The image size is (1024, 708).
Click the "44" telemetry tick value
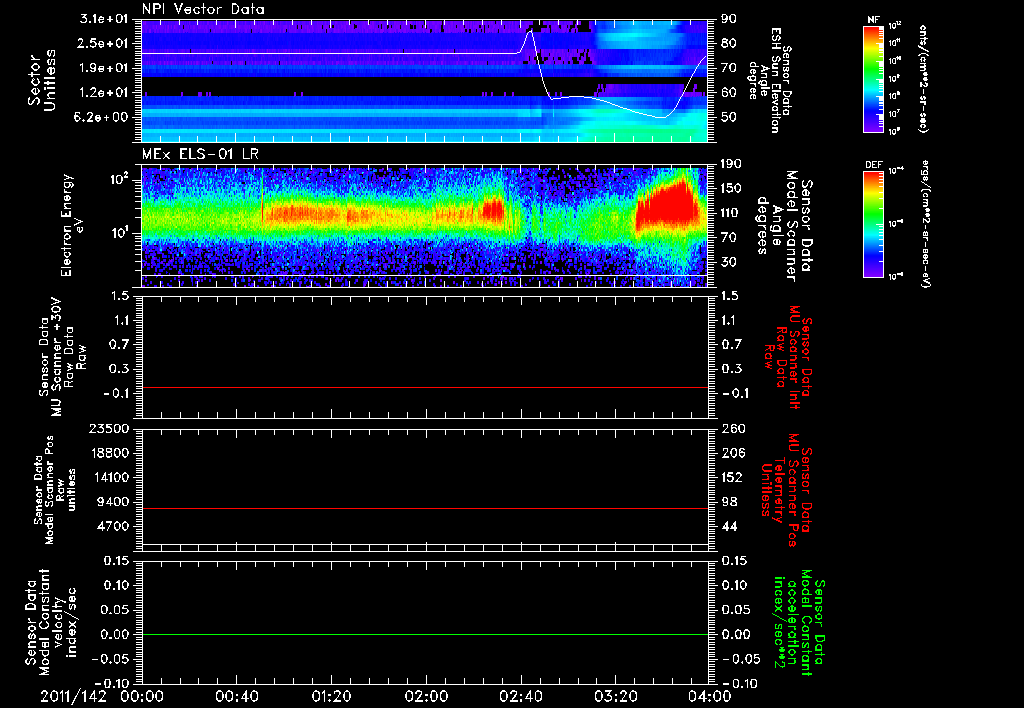pyautogui.click(x=728, y=526)
